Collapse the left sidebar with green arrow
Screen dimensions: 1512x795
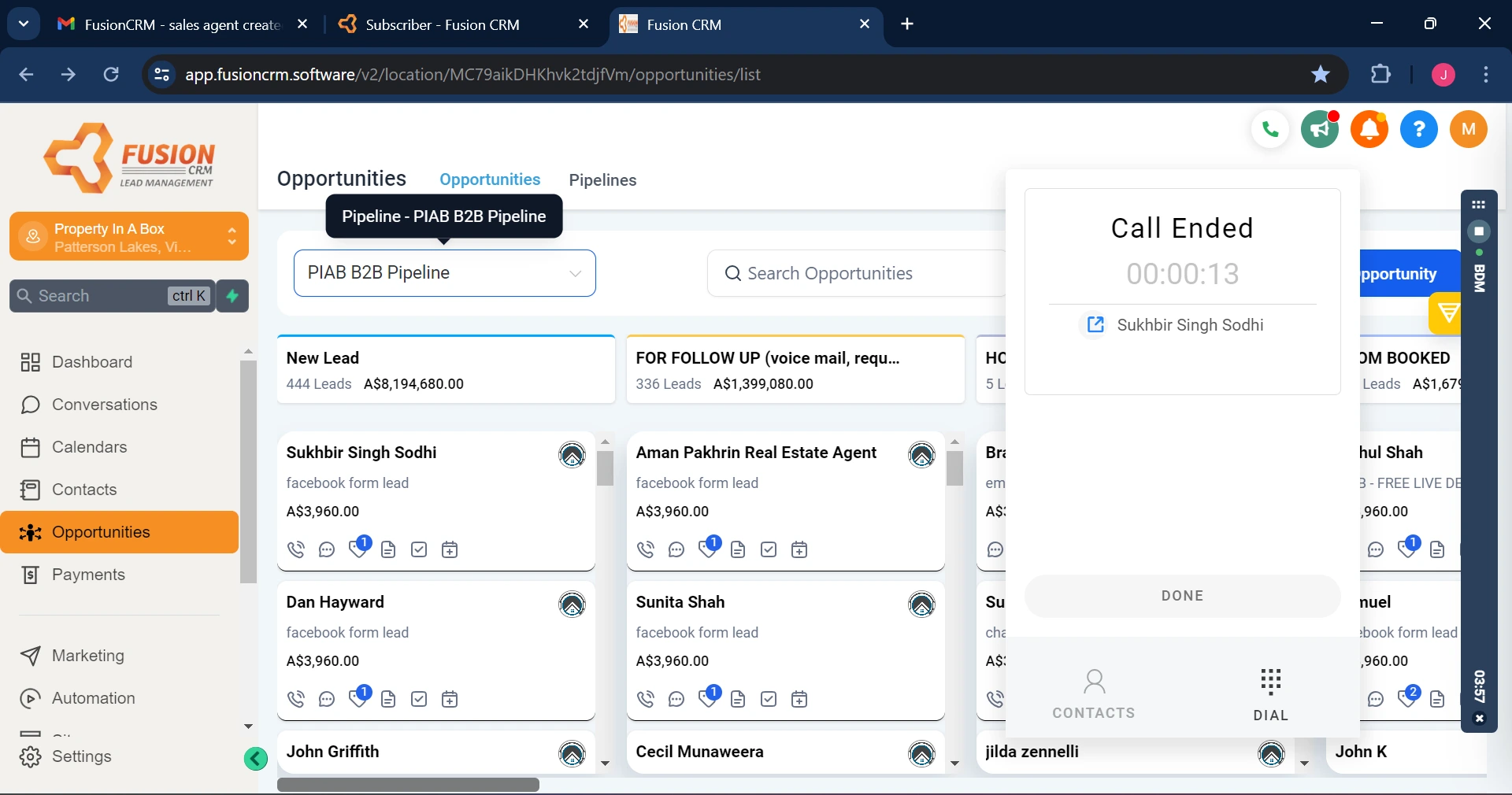[x=255, y=759]
